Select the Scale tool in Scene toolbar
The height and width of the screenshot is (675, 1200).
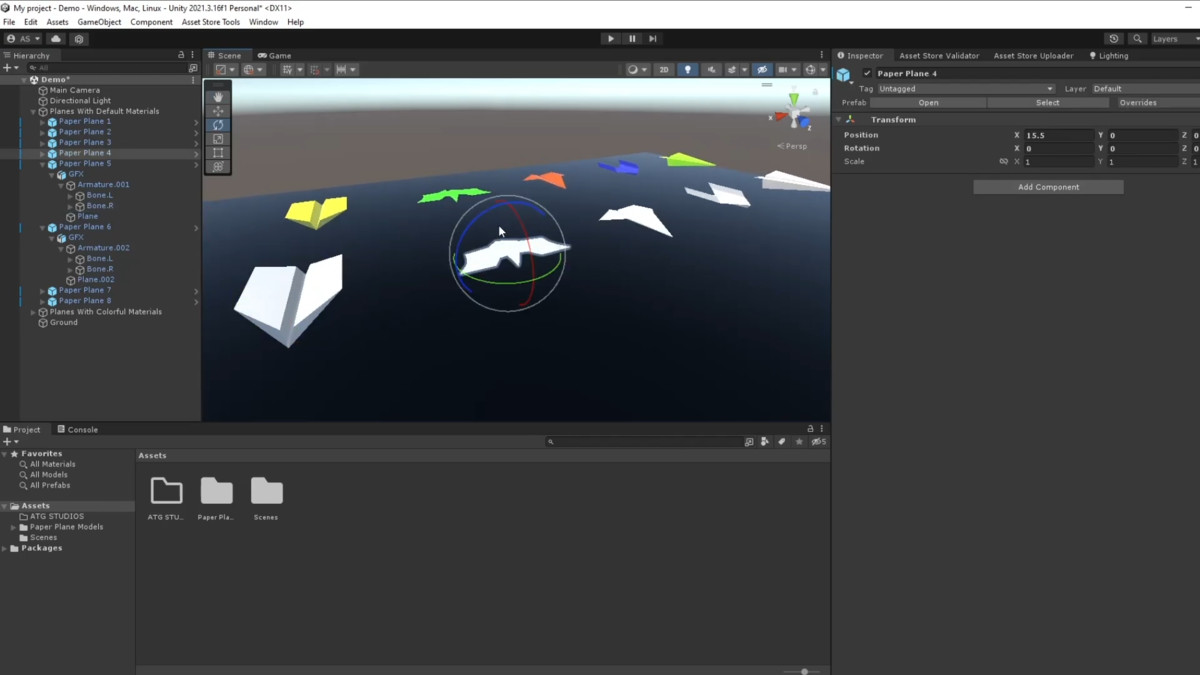[x=218, y=139]
